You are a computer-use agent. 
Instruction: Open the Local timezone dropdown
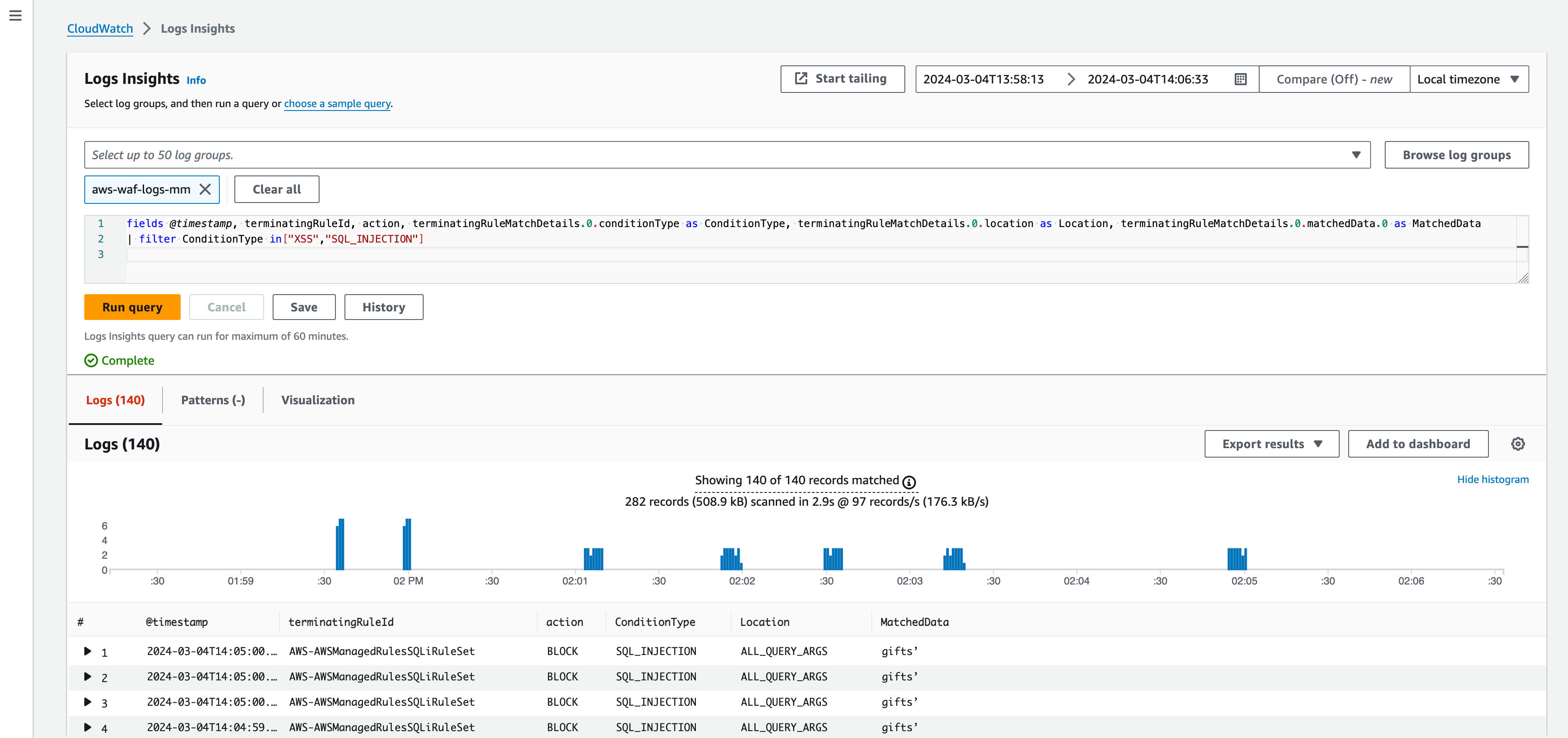(x=1470, y=79)
